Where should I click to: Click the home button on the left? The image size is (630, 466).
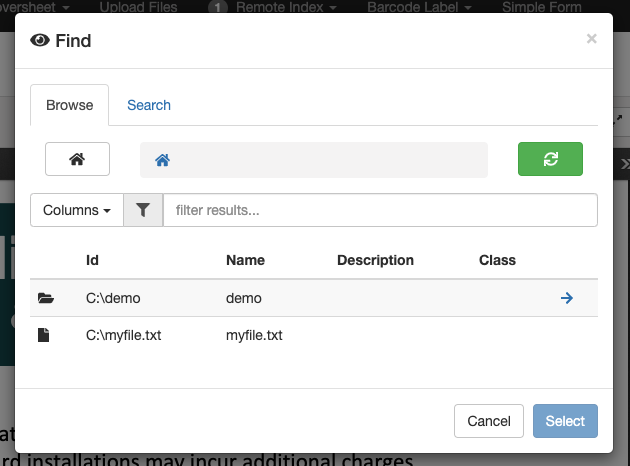(x=77, y=159)
